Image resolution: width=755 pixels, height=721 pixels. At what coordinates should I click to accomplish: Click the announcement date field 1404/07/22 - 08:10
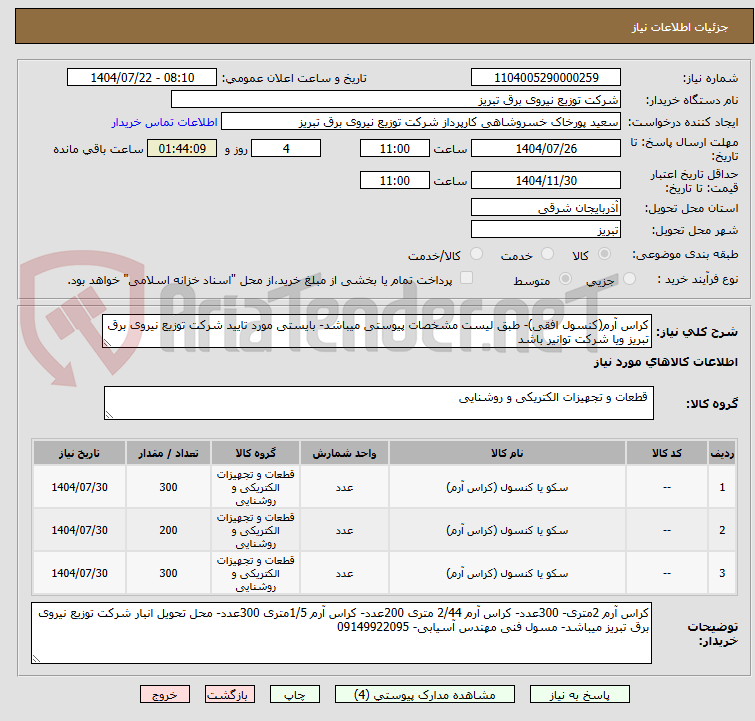tap(142, 78)
